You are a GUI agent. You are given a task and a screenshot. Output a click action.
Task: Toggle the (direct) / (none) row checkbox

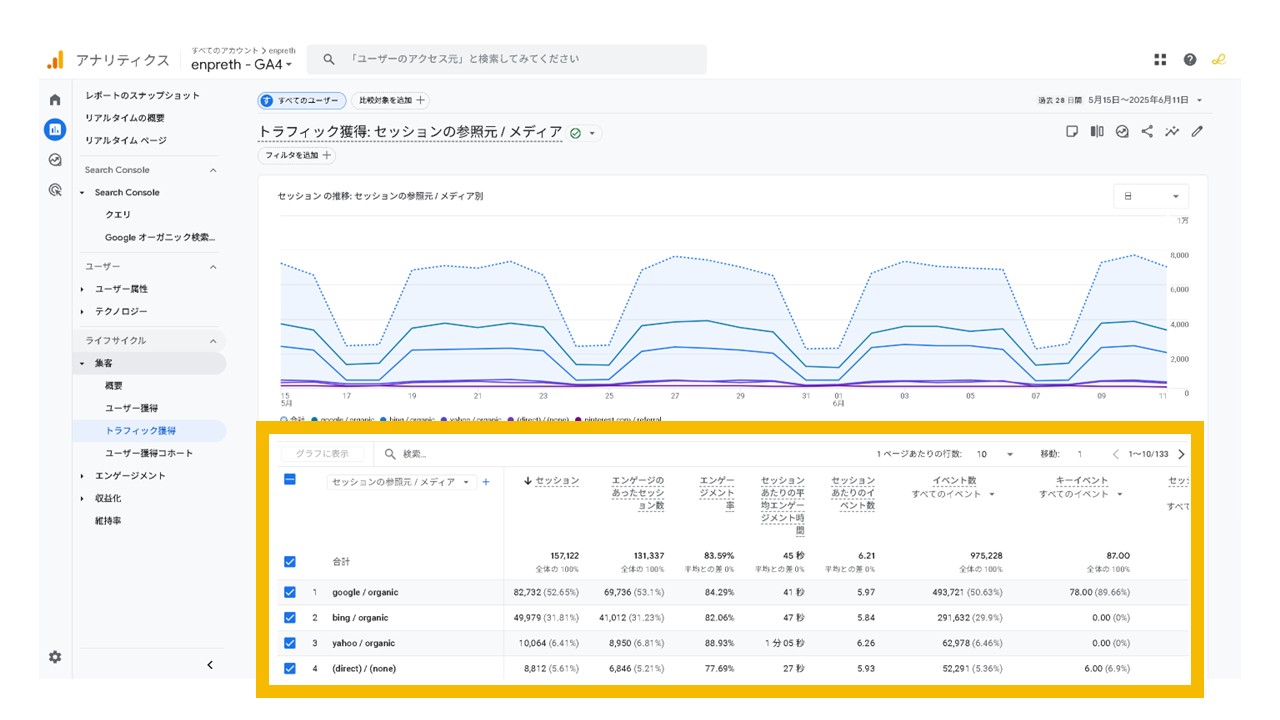[290, 669]
